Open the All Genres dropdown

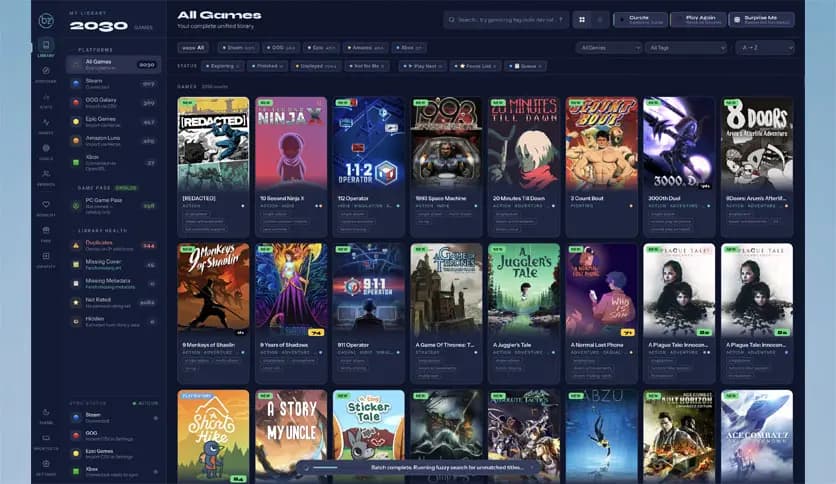[x=608, y=47]
